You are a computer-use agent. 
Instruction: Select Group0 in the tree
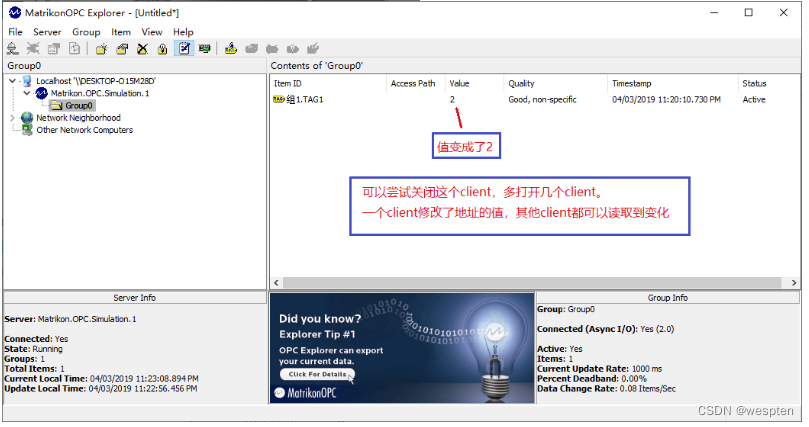point(79,106)
